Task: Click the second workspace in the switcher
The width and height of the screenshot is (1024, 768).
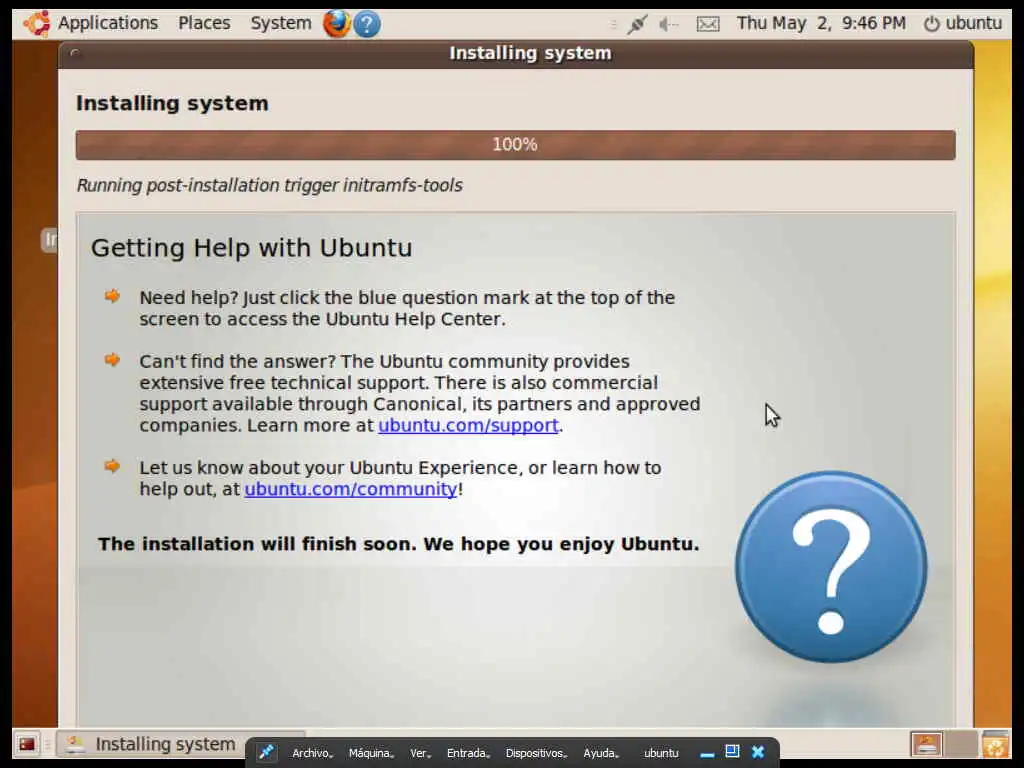Action: [961, 744]
